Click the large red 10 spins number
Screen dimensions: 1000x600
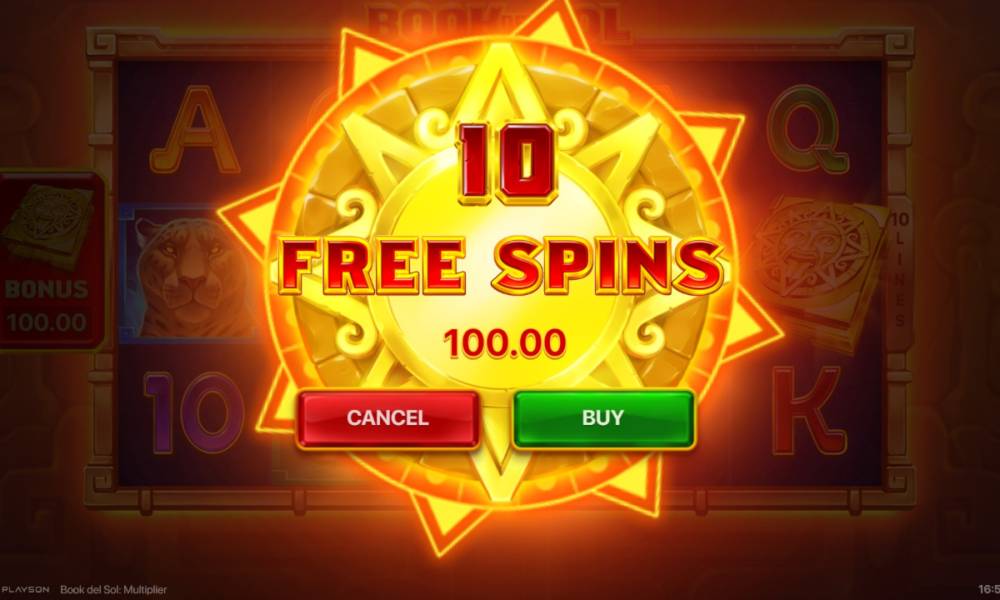click(506, 163)
